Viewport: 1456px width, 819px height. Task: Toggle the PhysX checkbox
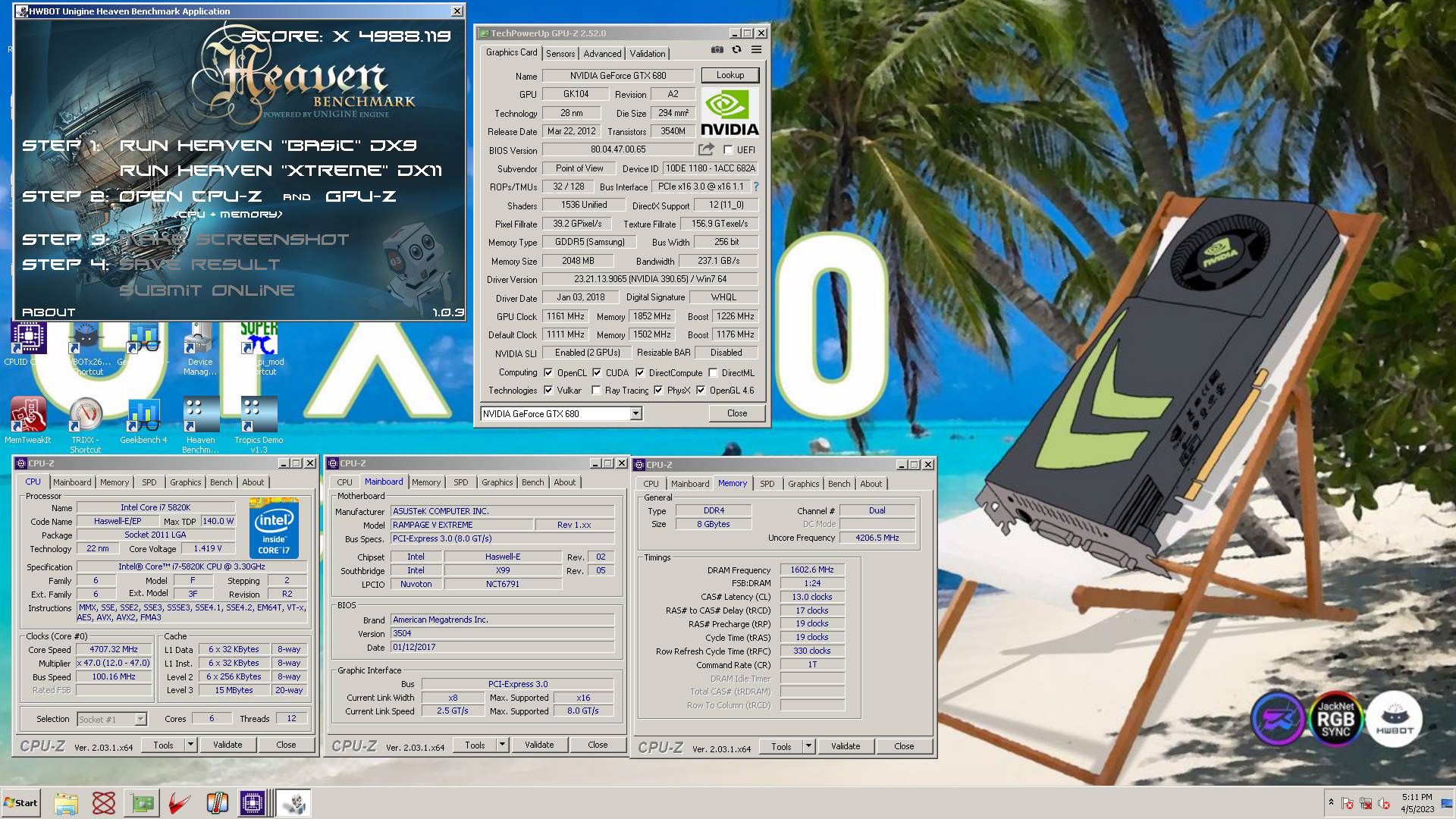click(658, 391)
